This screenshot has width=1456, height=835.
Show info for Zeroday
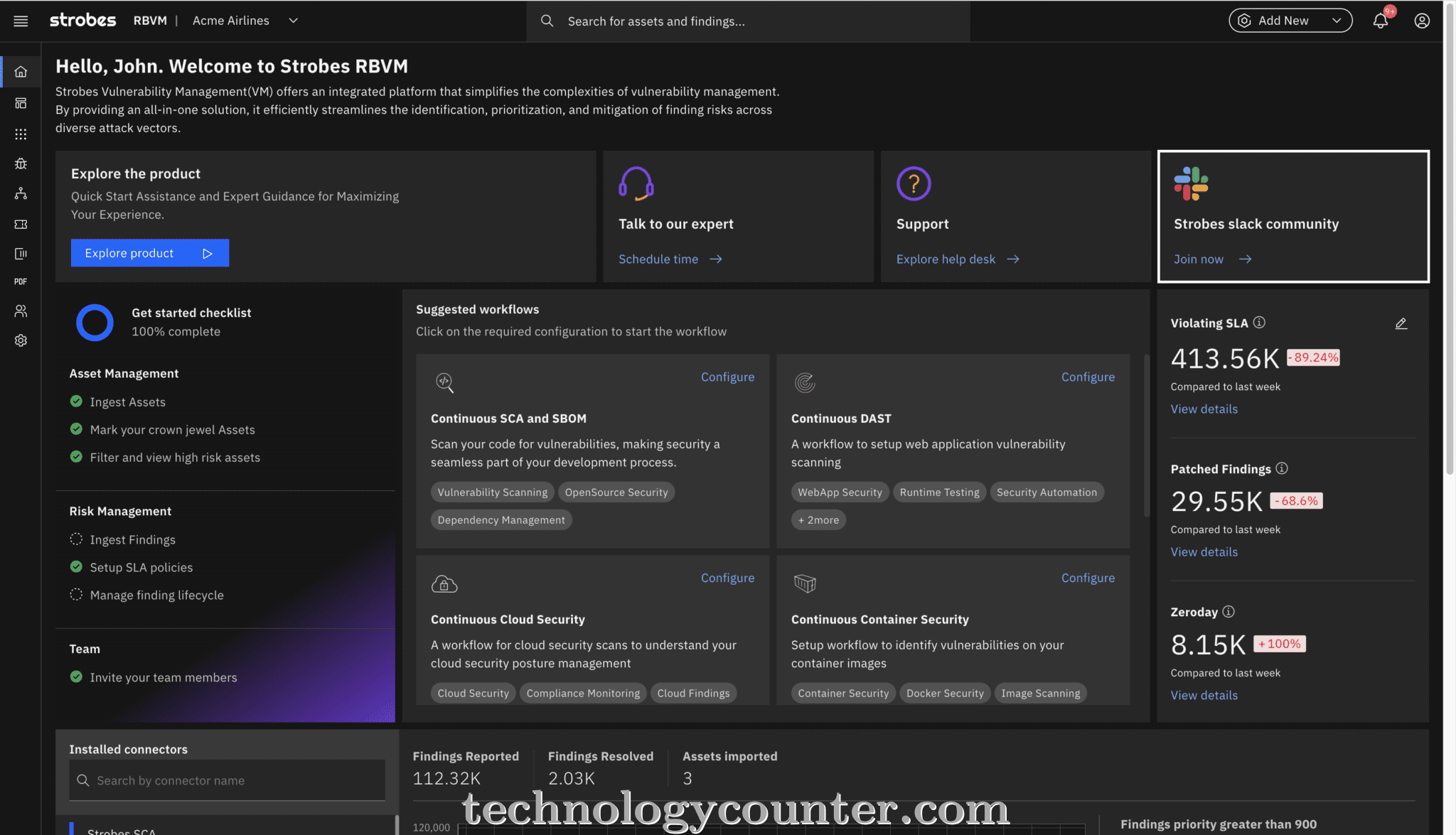point(1228,611)
